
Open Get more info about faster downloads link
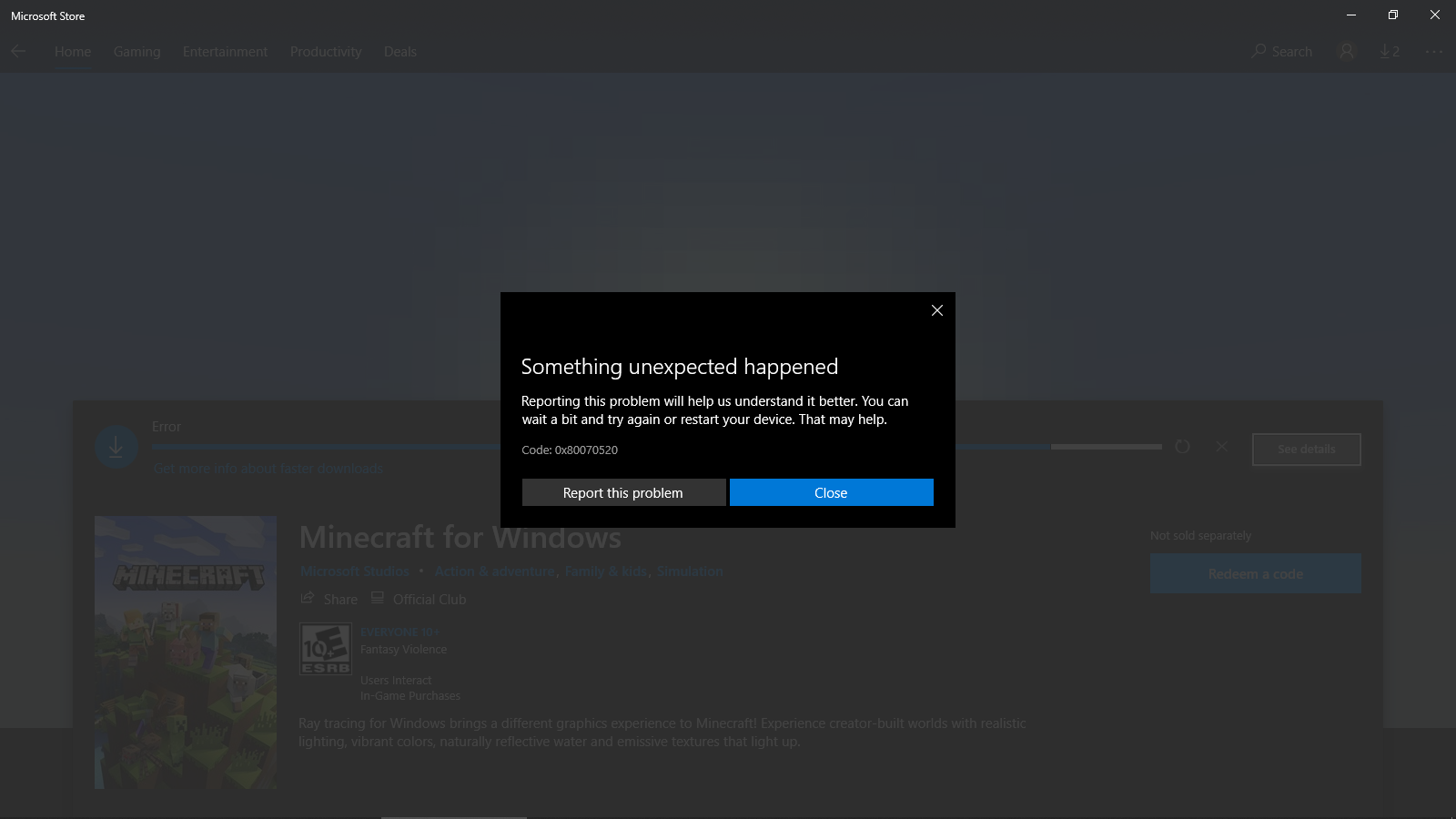[268, 469]
